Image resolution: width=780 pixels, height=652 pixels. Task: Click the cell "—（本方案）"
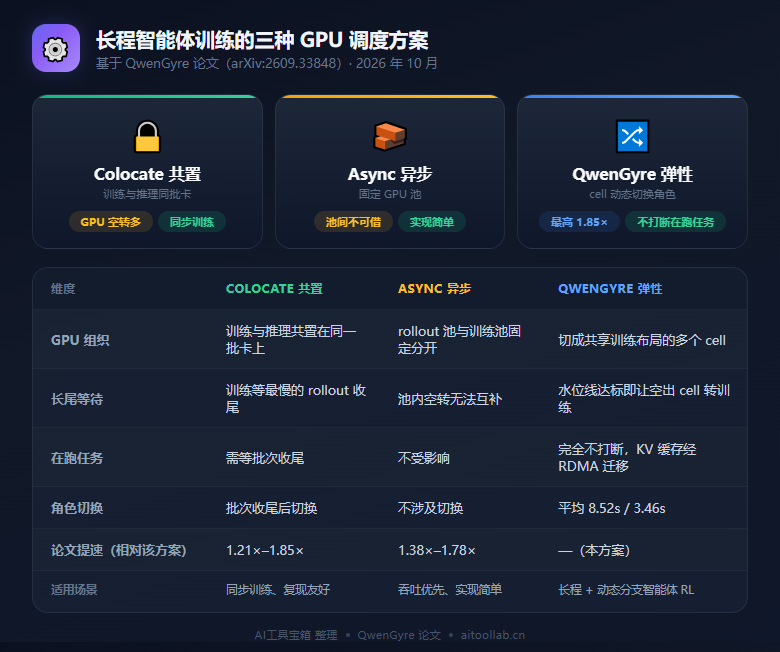click(x=594, y=550)
